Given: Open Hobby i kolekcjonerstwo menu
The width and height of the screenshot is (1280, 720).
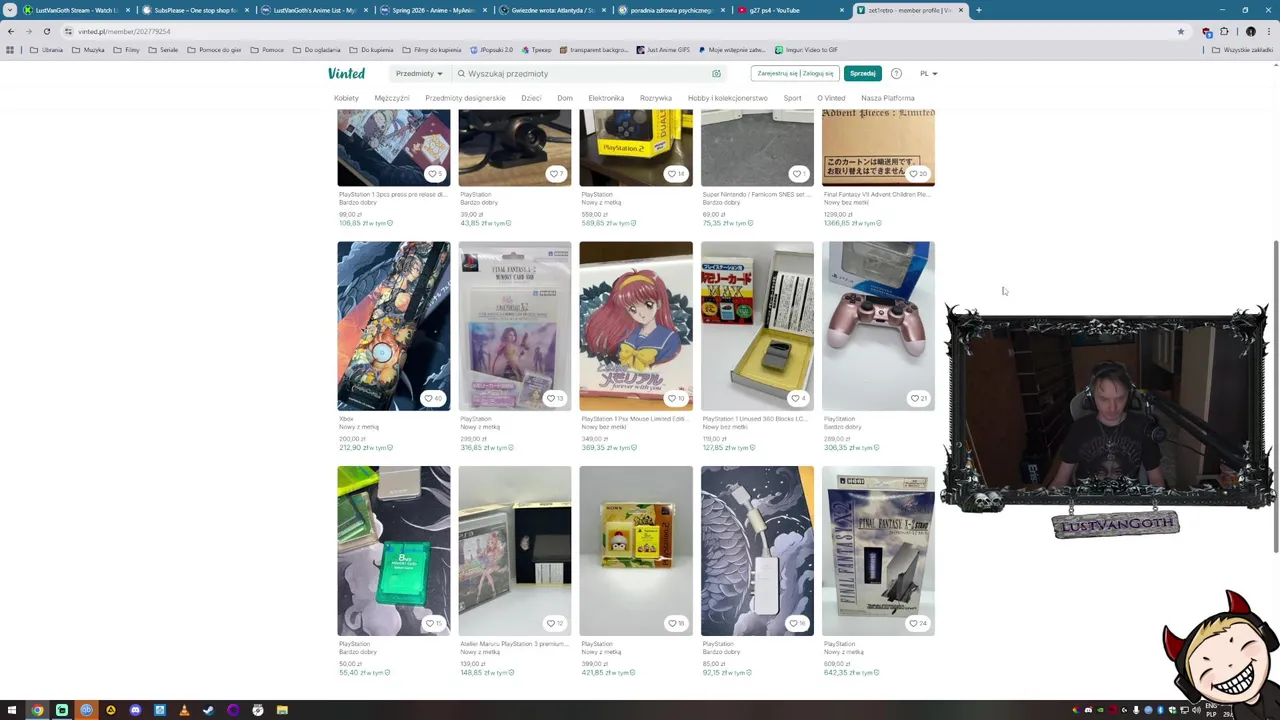Looking at the screenshot, I should 728,98.
